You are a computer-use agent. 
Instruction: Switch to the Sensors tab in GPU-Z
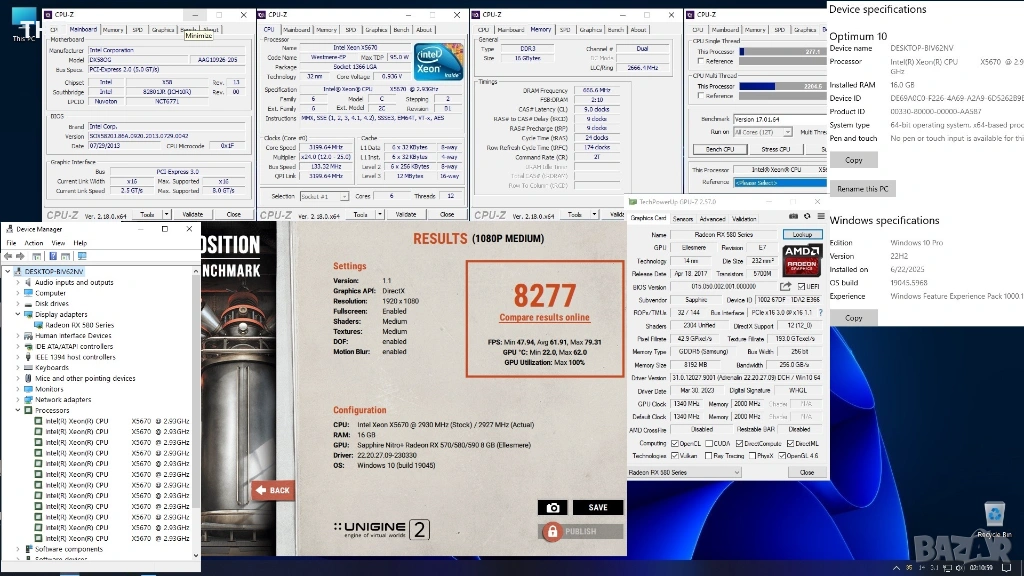[x=683, y=218]
